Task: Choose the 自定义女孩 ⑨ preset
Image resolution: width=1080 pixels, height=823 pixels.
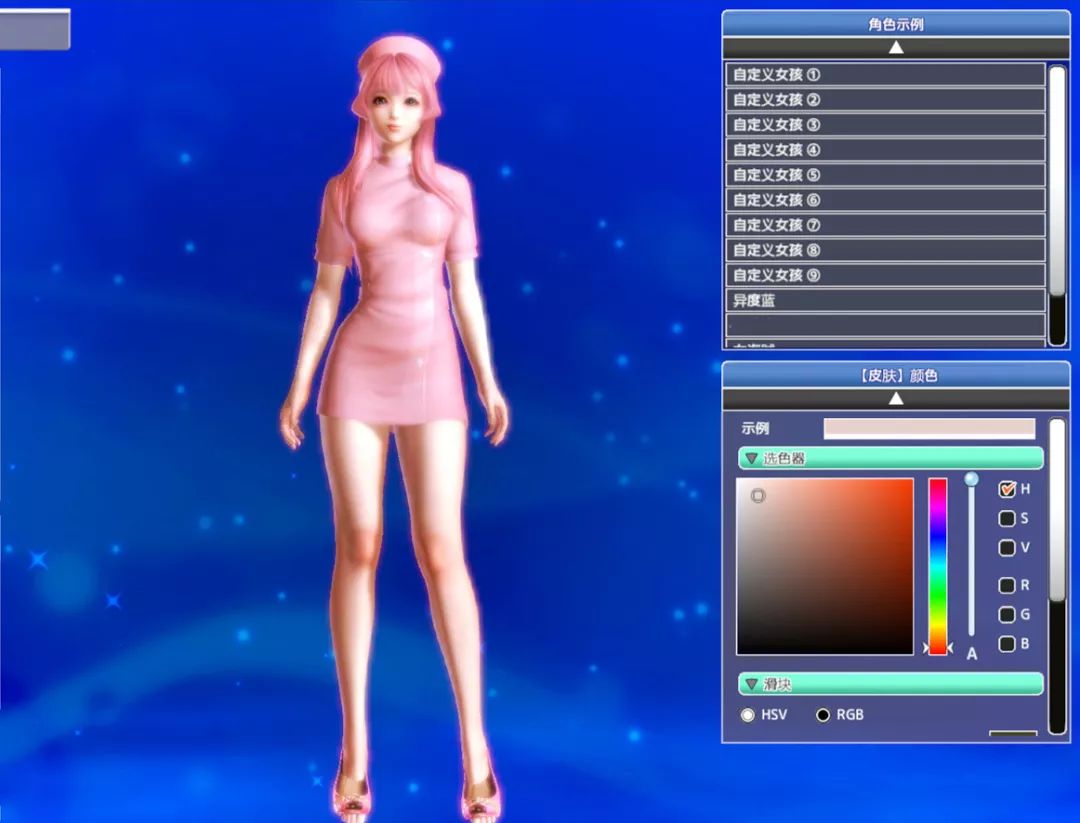Action: point(885,275)
